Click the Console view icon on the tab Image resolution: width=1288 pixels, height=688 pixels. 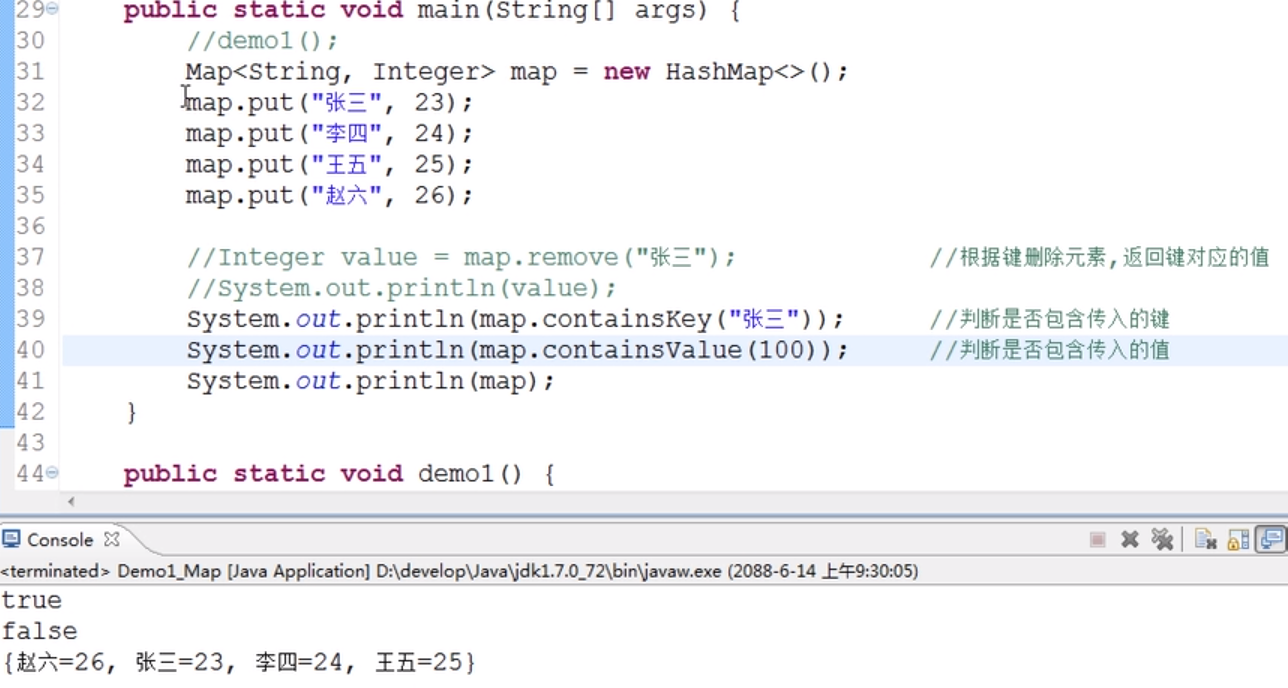tap(11, 539)
